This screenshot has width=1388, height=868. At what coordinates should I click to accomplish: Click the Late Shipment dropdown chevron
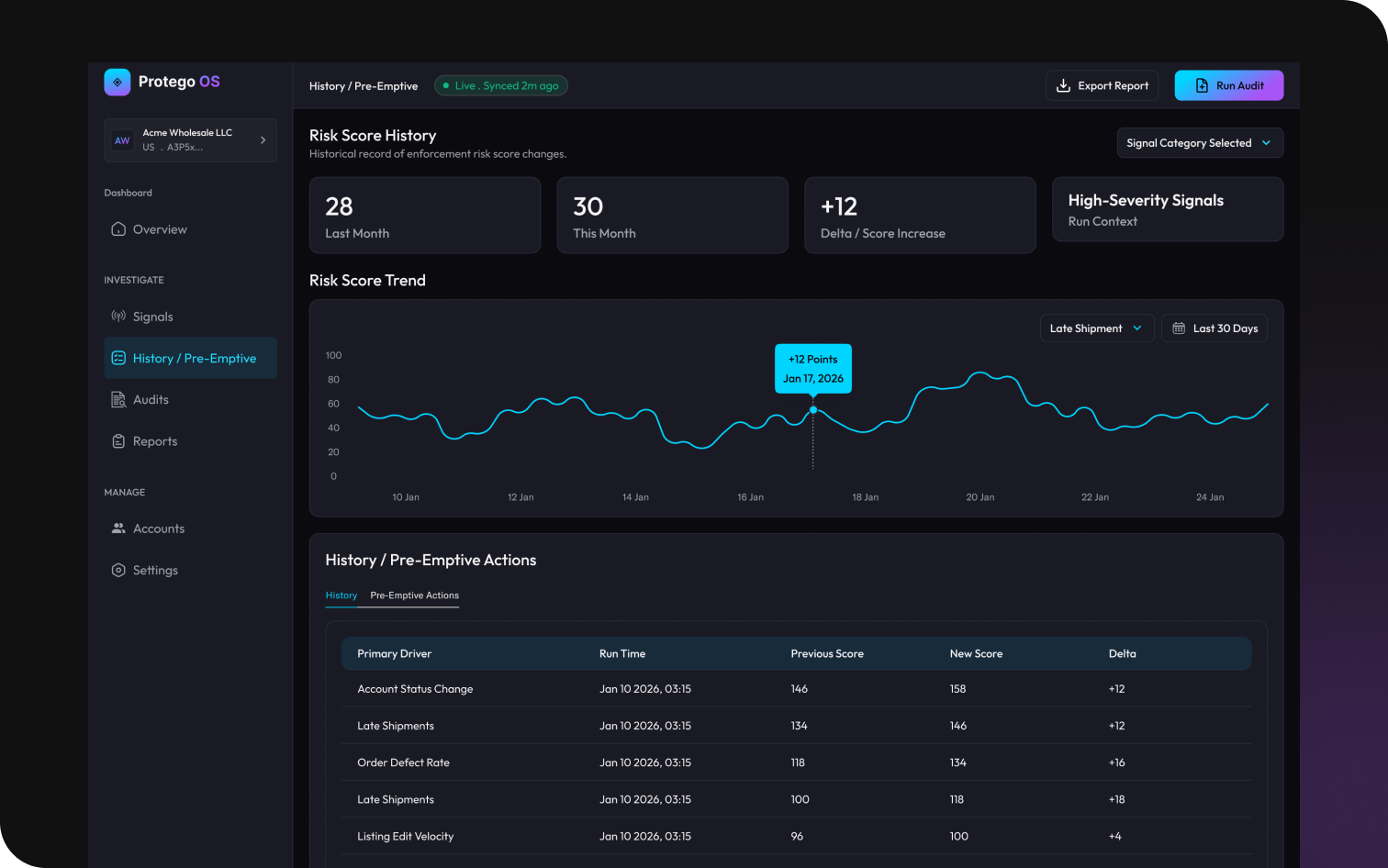point(1137,328)
